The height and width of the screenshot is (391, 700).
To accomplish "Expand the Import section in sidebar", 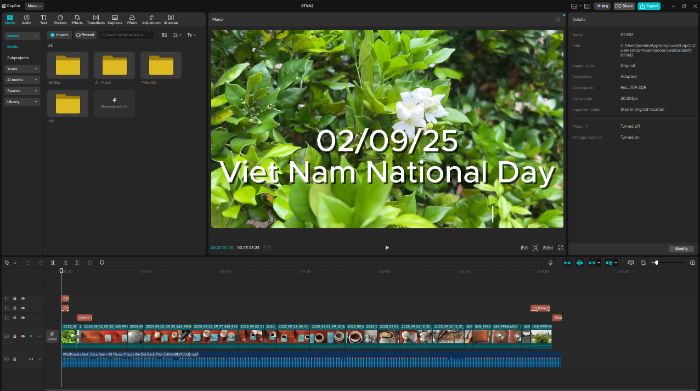I will pyautogui.click(x=22, y=35).
